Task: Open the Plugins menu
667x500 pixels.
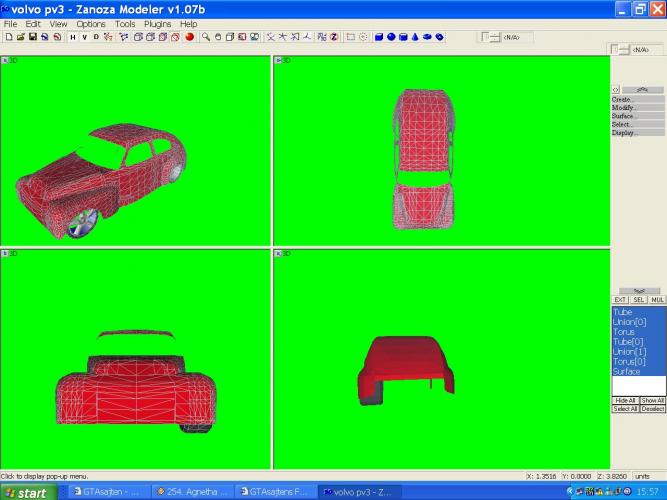Action: tap(157, 23)
